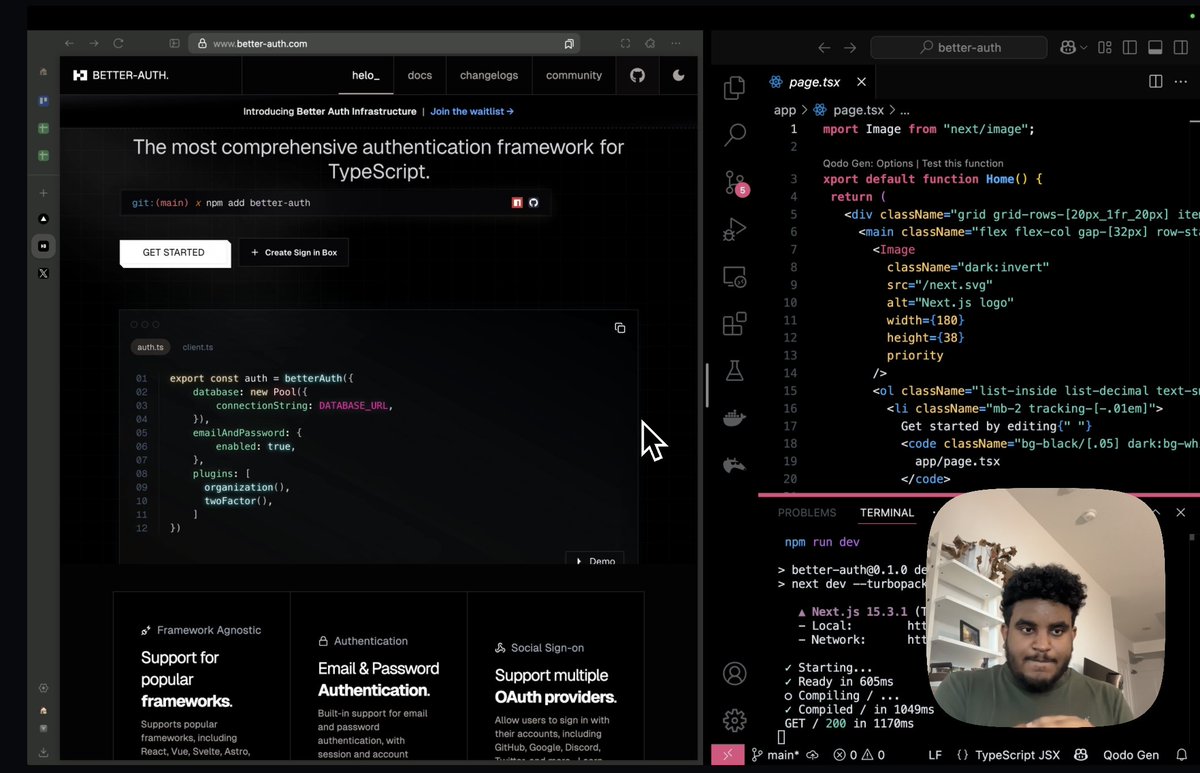Open the Accounts menu in VS Code
Viewport: 1200px width, 773px height.
coord(734,673)
